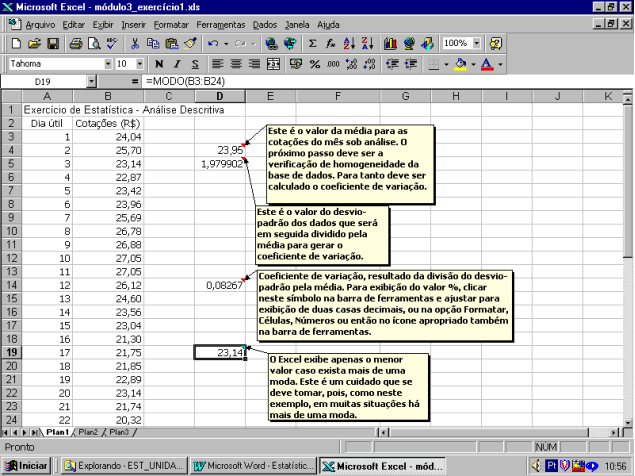
Task: Click the Merge and Center icon
Action: tap(270, 64)
